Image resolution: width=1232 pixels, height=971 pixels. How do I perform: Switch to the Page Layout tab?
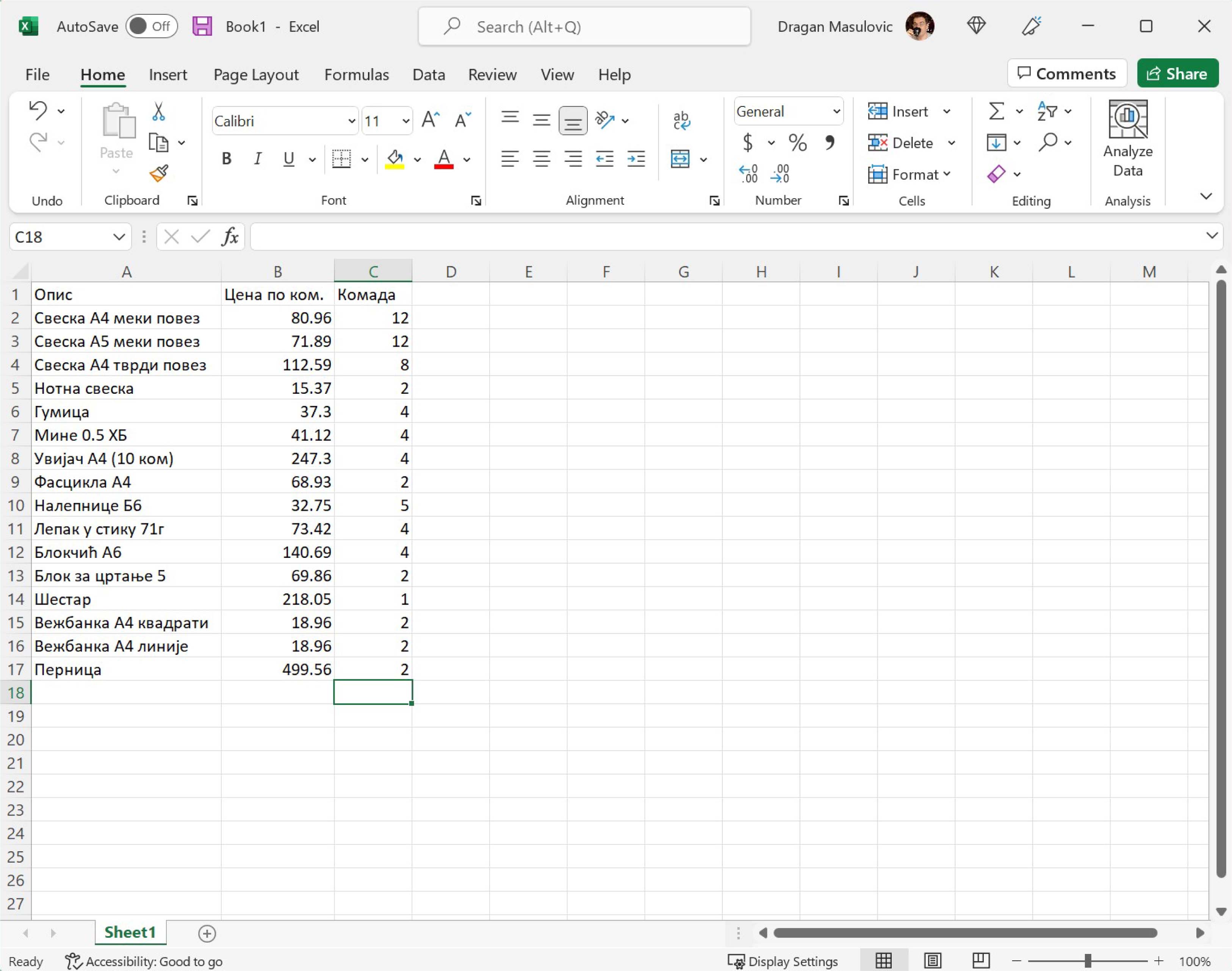tap(256, 74)
